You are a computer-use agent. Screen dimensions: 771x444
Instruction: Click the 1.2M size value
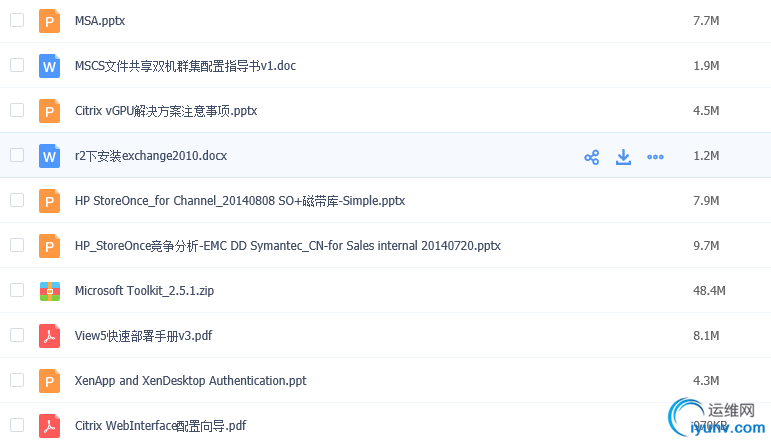(x=706, y=156)
